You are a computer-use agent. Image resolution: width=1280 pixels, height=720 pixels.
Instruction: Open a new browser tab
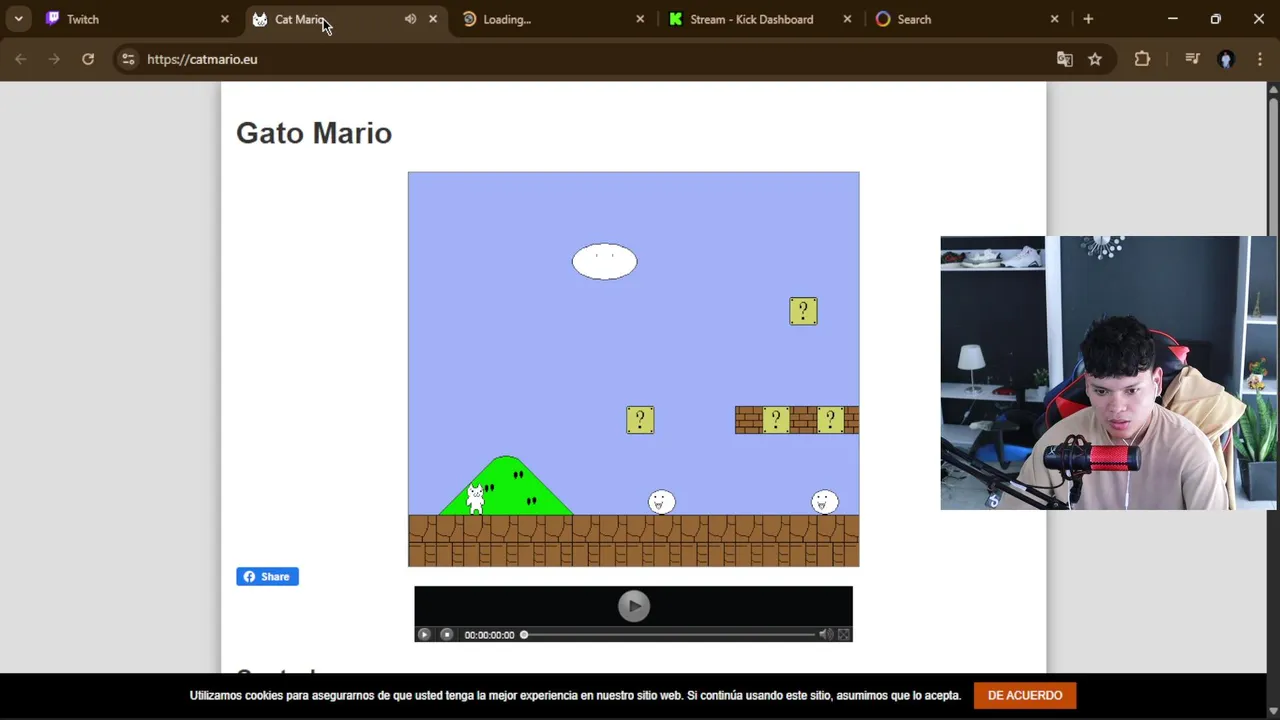1088,19
